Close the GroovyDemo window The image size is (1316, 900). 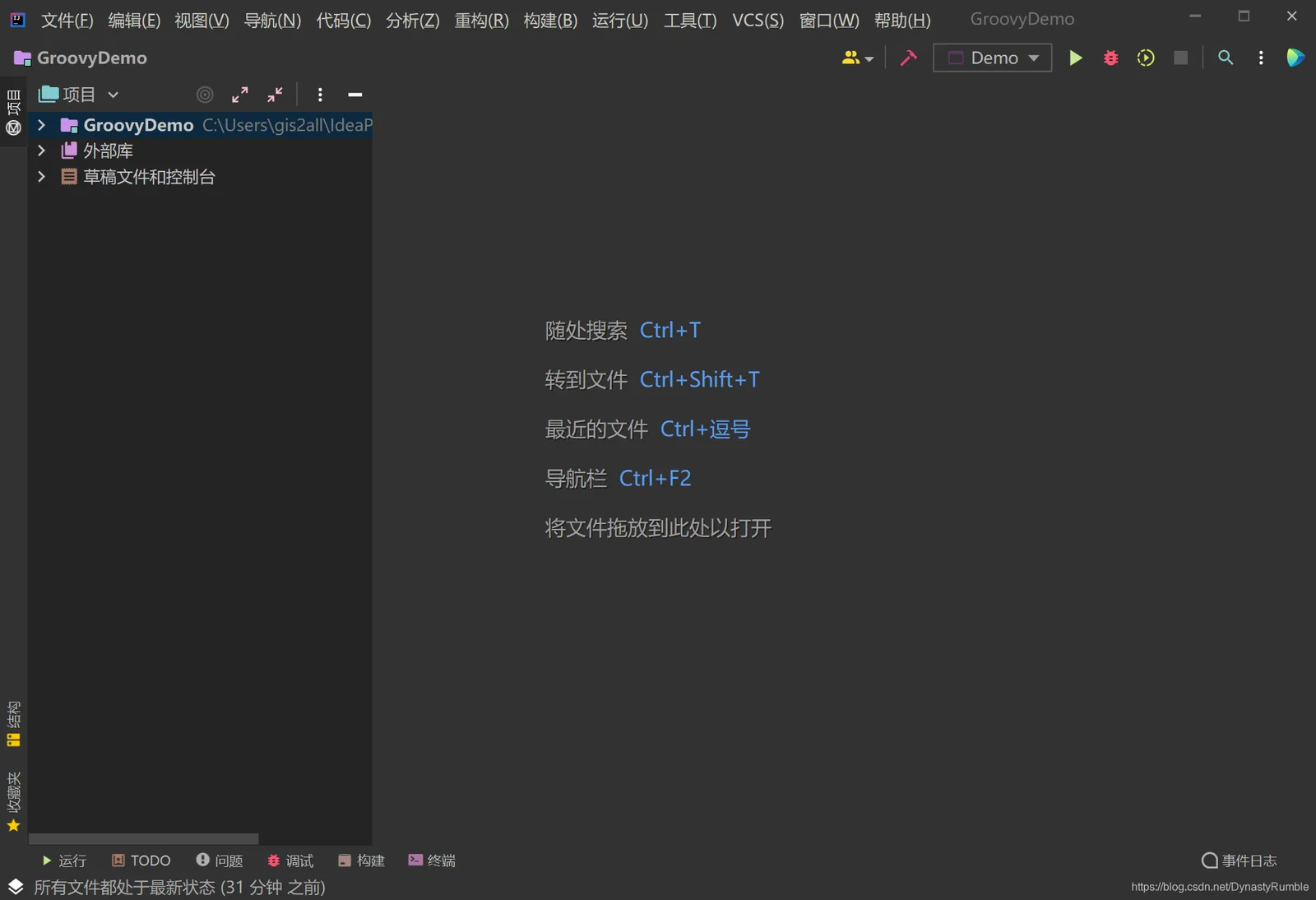click(1291, 16)
